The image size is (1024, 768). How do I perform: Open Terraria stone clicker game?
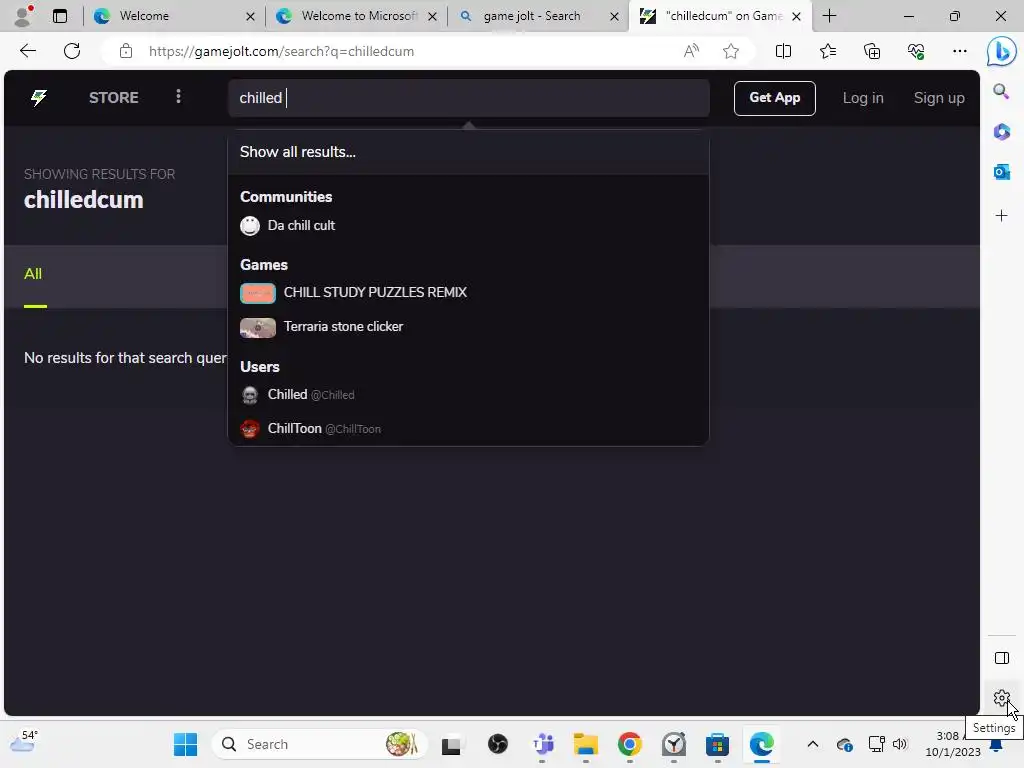coord(343,327)
